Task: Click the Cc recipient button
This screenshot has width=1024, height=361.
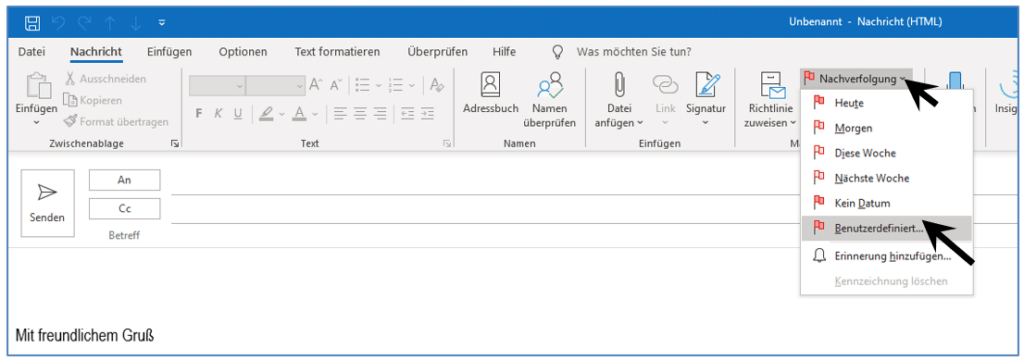Action: point(124,209)
